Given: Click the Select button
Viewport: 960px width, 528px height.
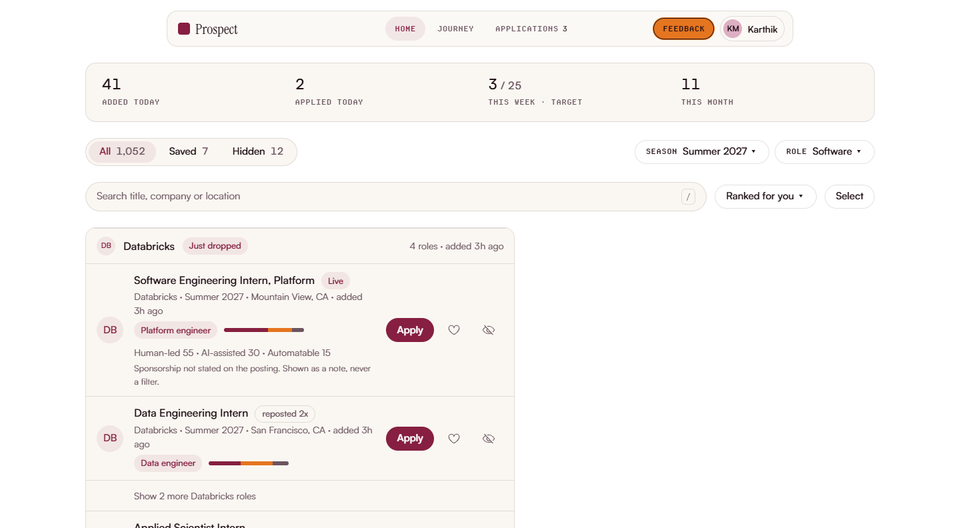Looking at the screenshot, I should pyautogui.click(x=849, y=196).
